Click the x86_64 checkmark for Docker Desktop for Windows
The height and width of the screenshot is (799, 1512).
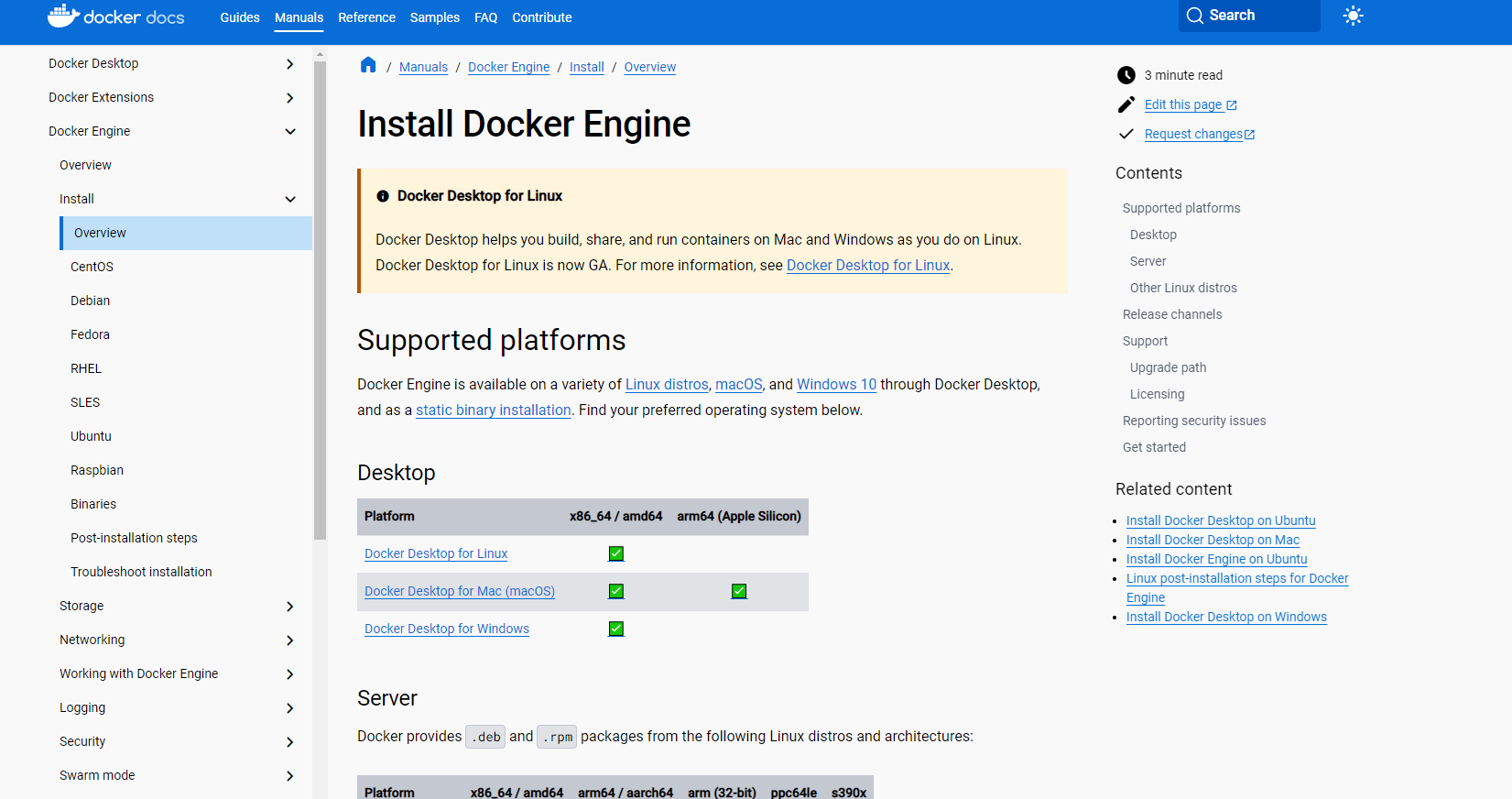pyautogui.click(x=616, y=629)
